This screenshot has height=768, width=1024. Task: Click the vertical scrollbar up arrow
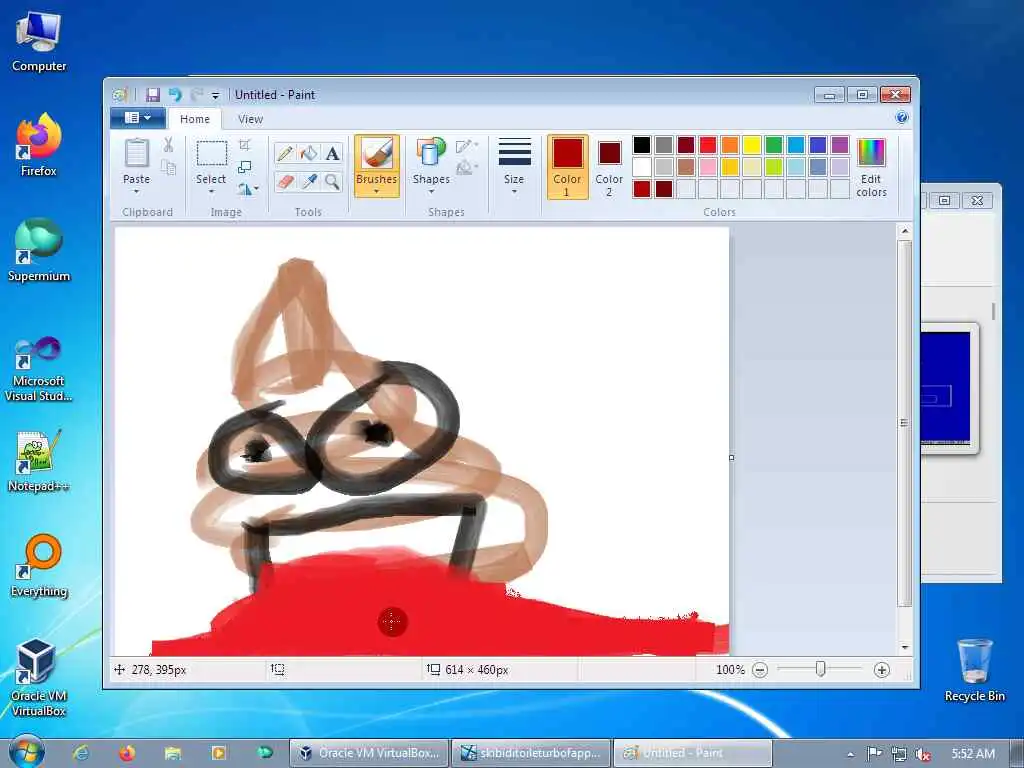904,231
